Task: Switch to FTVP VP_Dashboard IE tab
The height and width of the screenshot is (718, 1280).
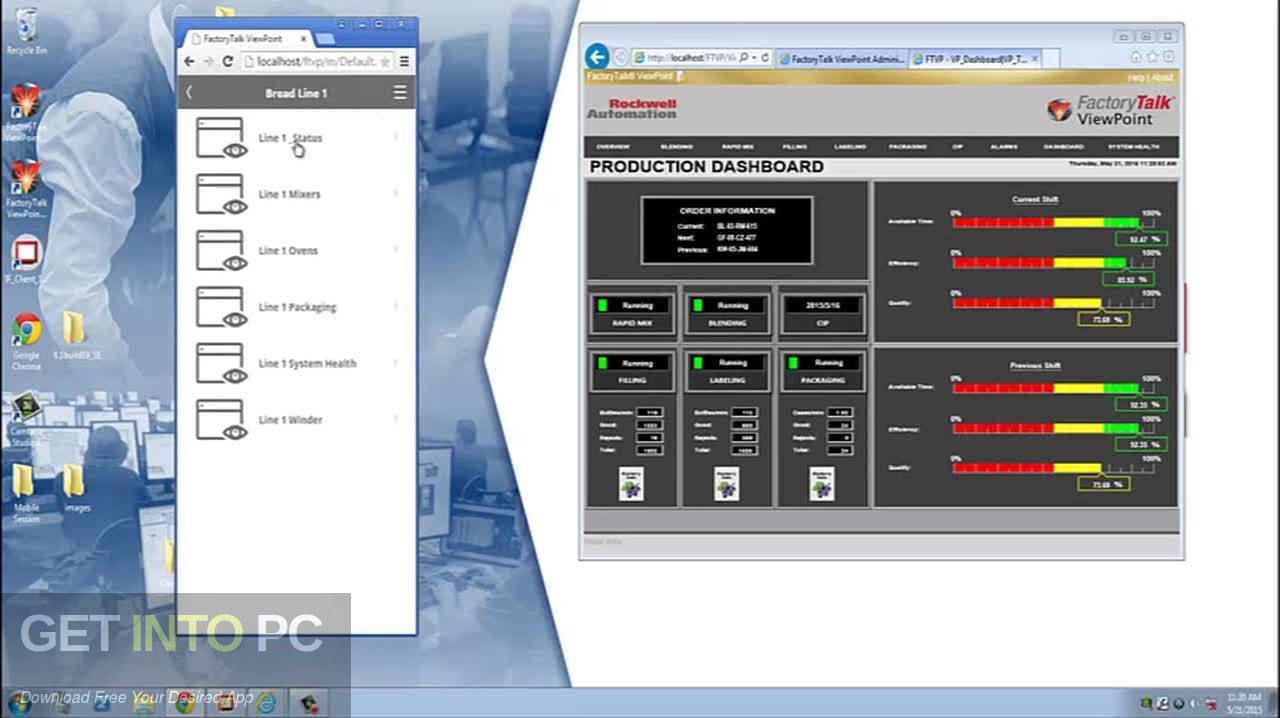Action: tap(975, 59)
